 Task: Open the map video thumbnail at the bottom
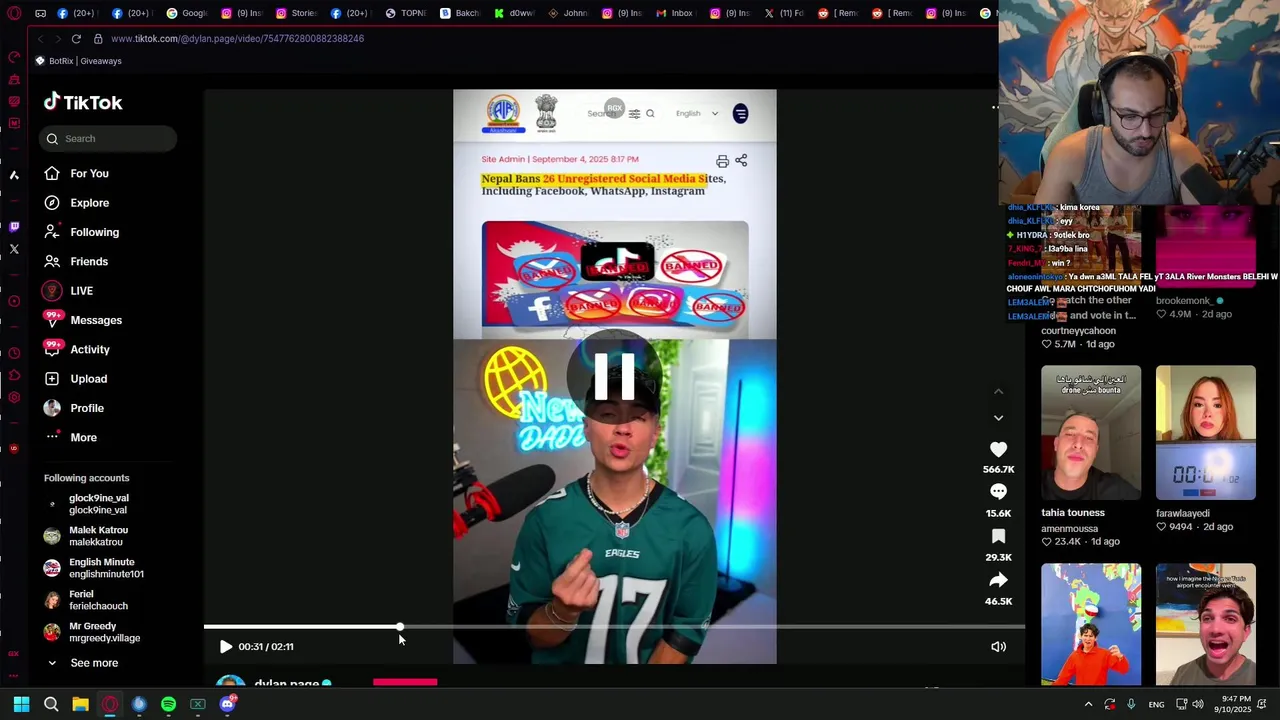pos(1090,624)
